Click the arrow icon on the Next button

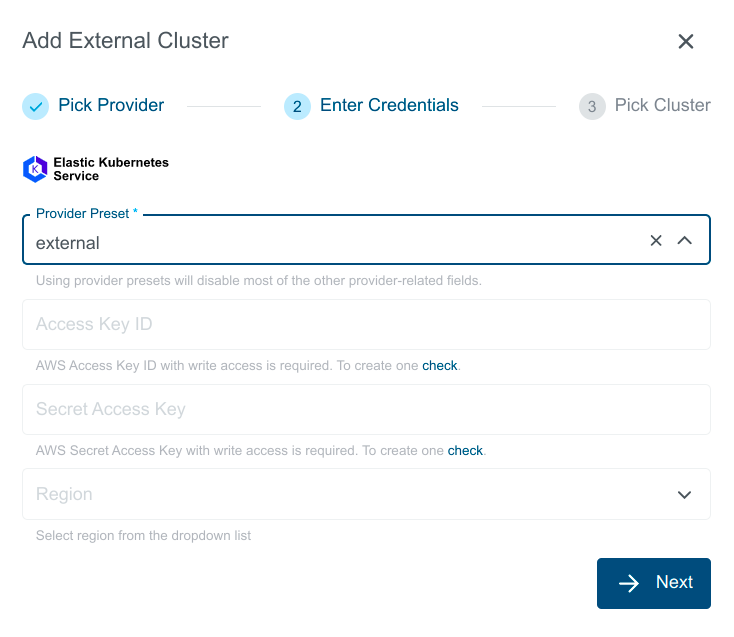pos(629,583)
